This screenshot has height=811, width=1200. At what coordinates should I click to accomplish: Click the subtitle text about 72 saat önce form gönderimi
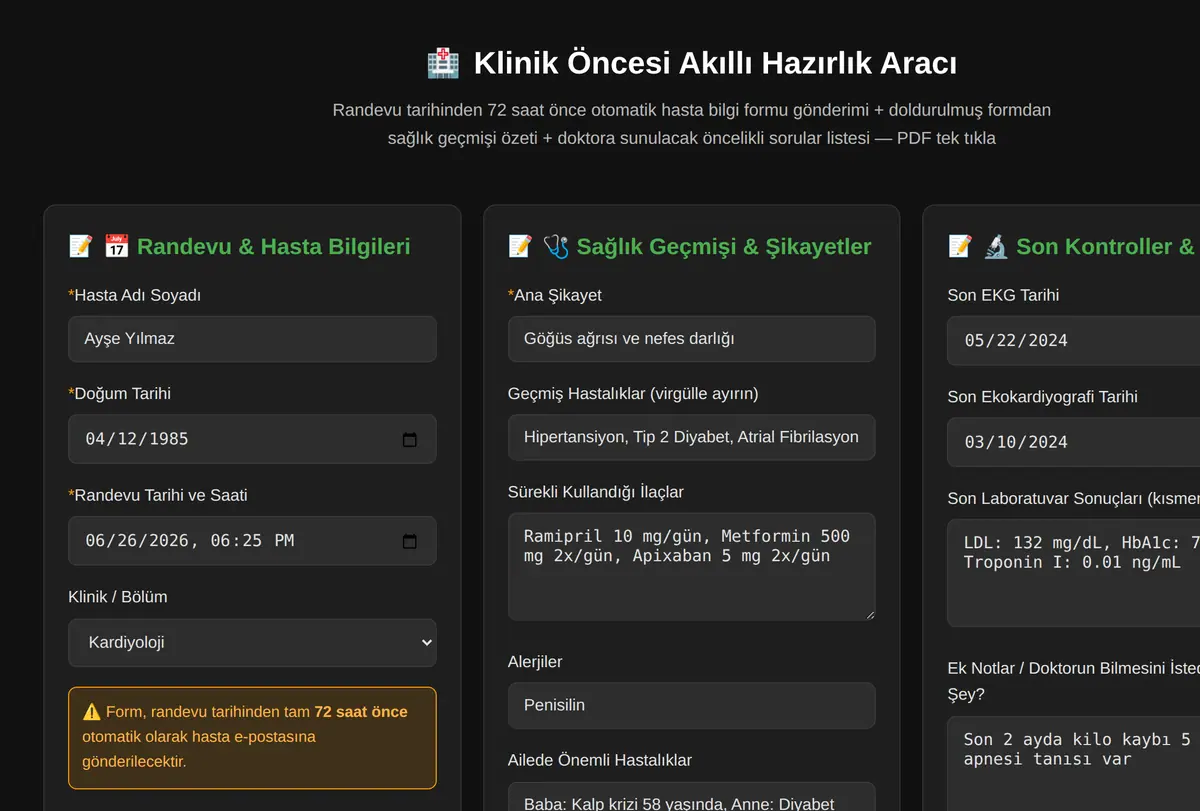click(x=692, y=124)
